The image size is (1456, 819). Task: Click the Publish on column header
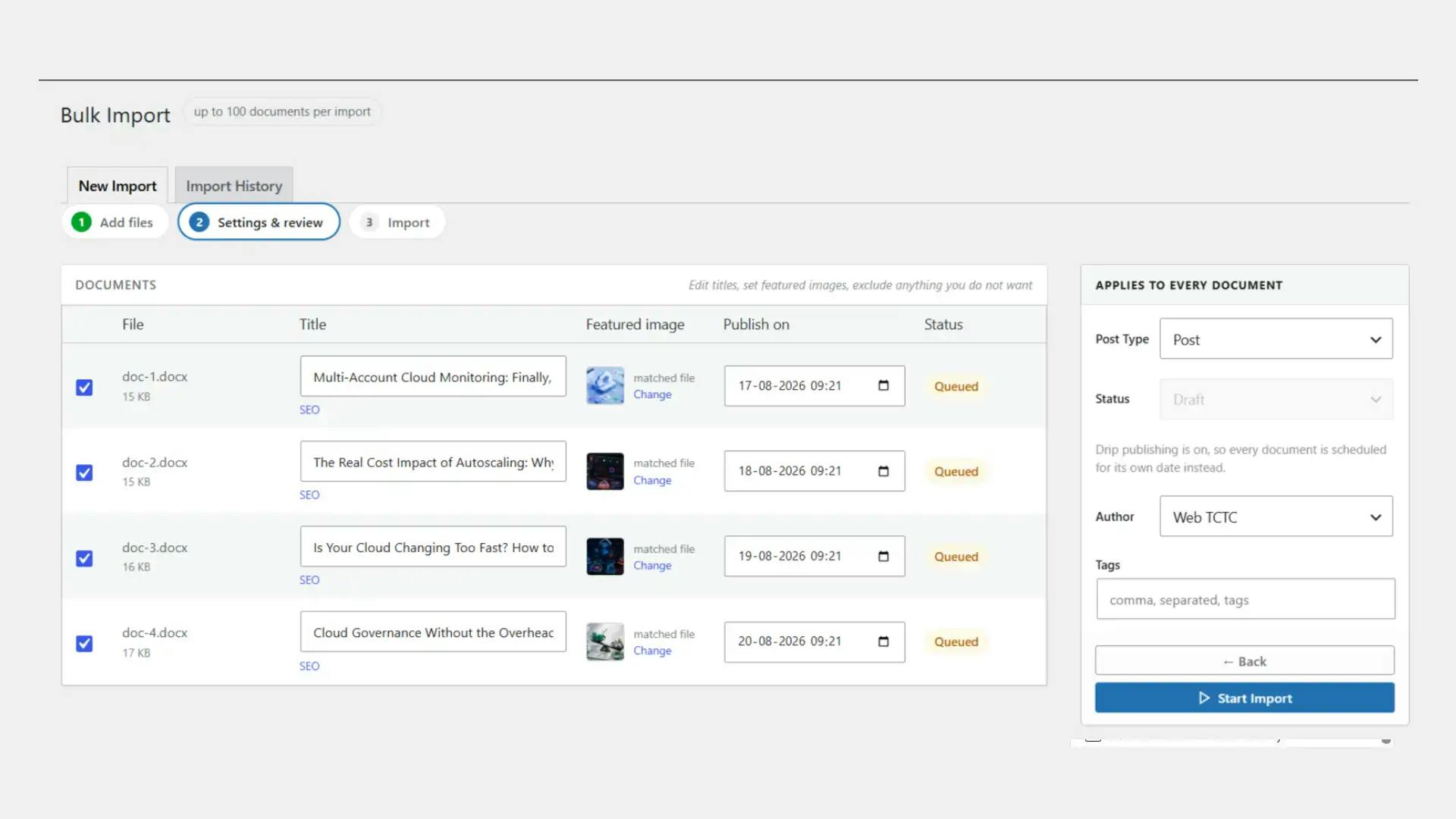(756, 324)
